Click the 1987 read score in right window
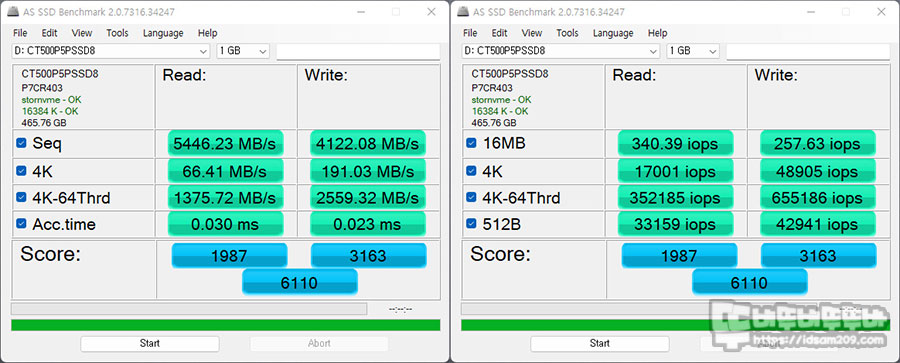 pyautogui.click(x=680, y=256)
